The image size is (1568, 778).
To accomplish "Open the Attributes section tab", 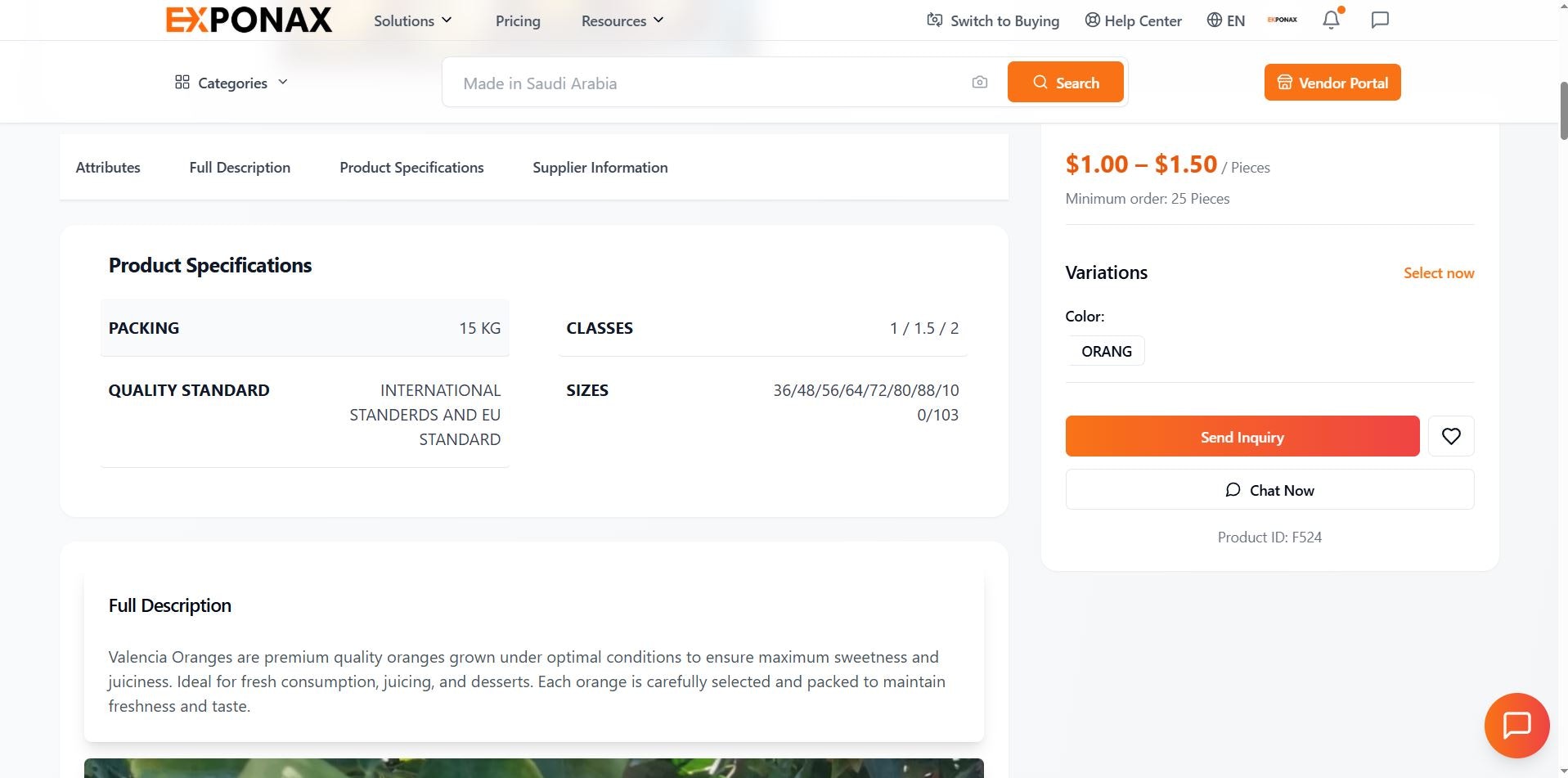I will [107, 167].
